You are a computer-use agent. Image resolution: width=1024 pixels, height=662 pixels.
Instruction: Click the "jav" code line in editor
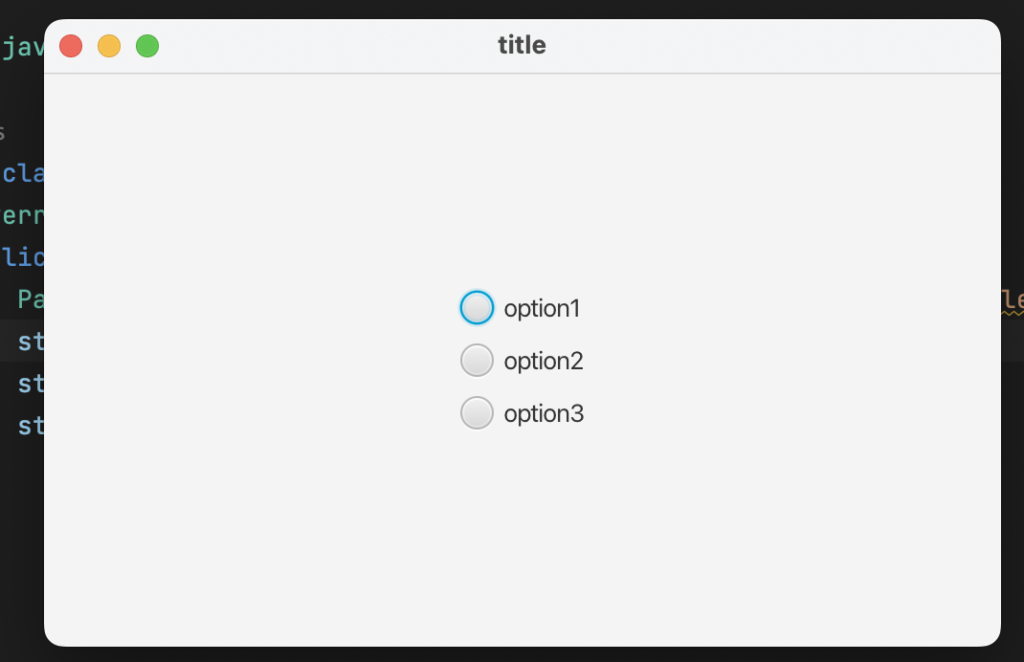[x=22, y=48]
